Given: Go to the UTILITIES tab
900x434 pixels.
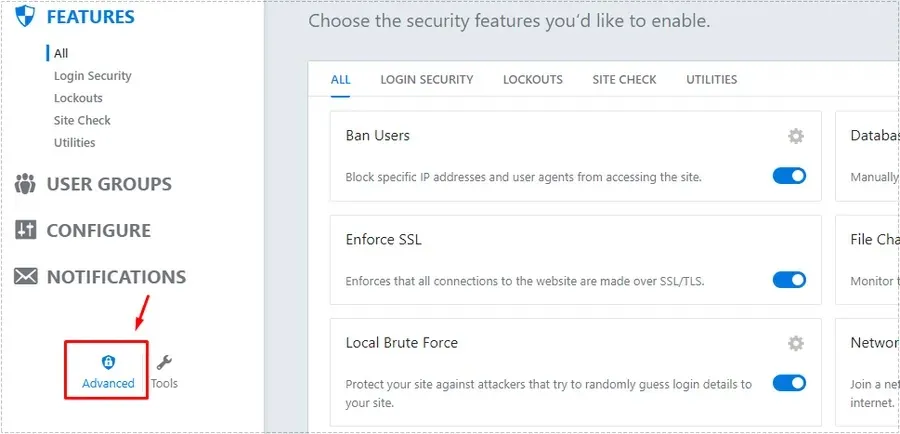Looking at the screenshot, I should [711, 79].
